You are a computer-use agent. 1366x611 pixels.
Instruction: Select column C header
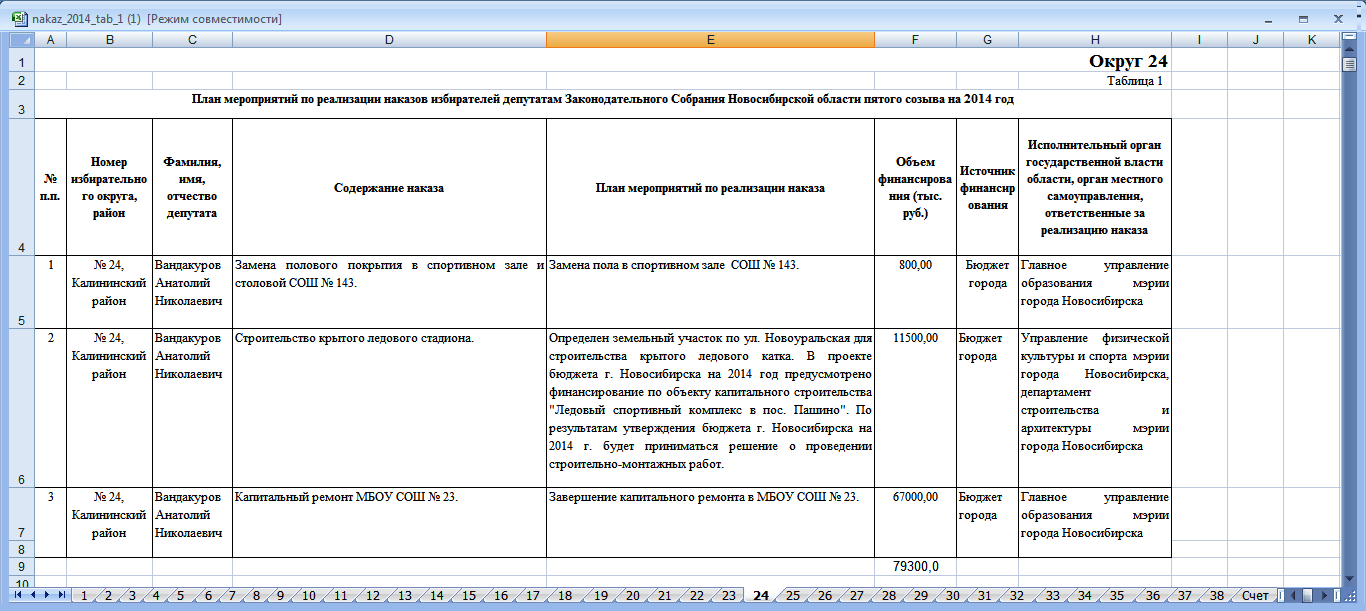tap(192, 39)
